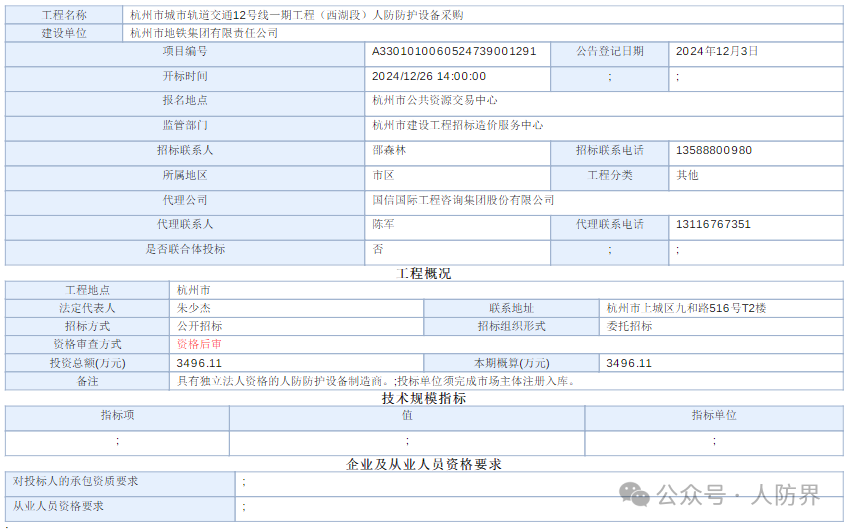Image resolution: width=848 pixels, height=529 pixels.
Task: Select bidding method 公开招标
Action: pyautogui.click(x=200, y=327)
